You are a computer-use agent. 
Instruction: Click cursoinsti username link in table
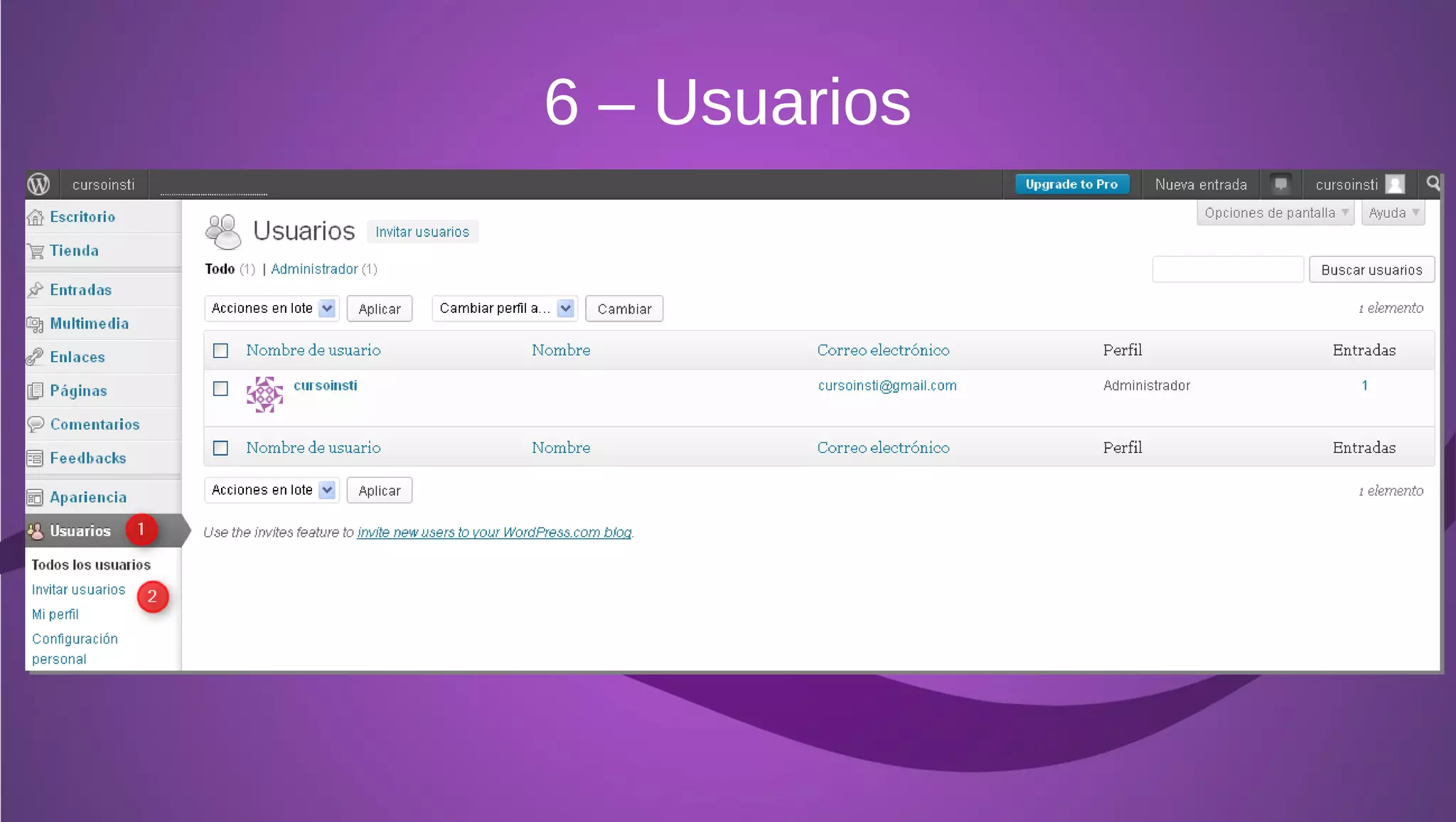326,385
